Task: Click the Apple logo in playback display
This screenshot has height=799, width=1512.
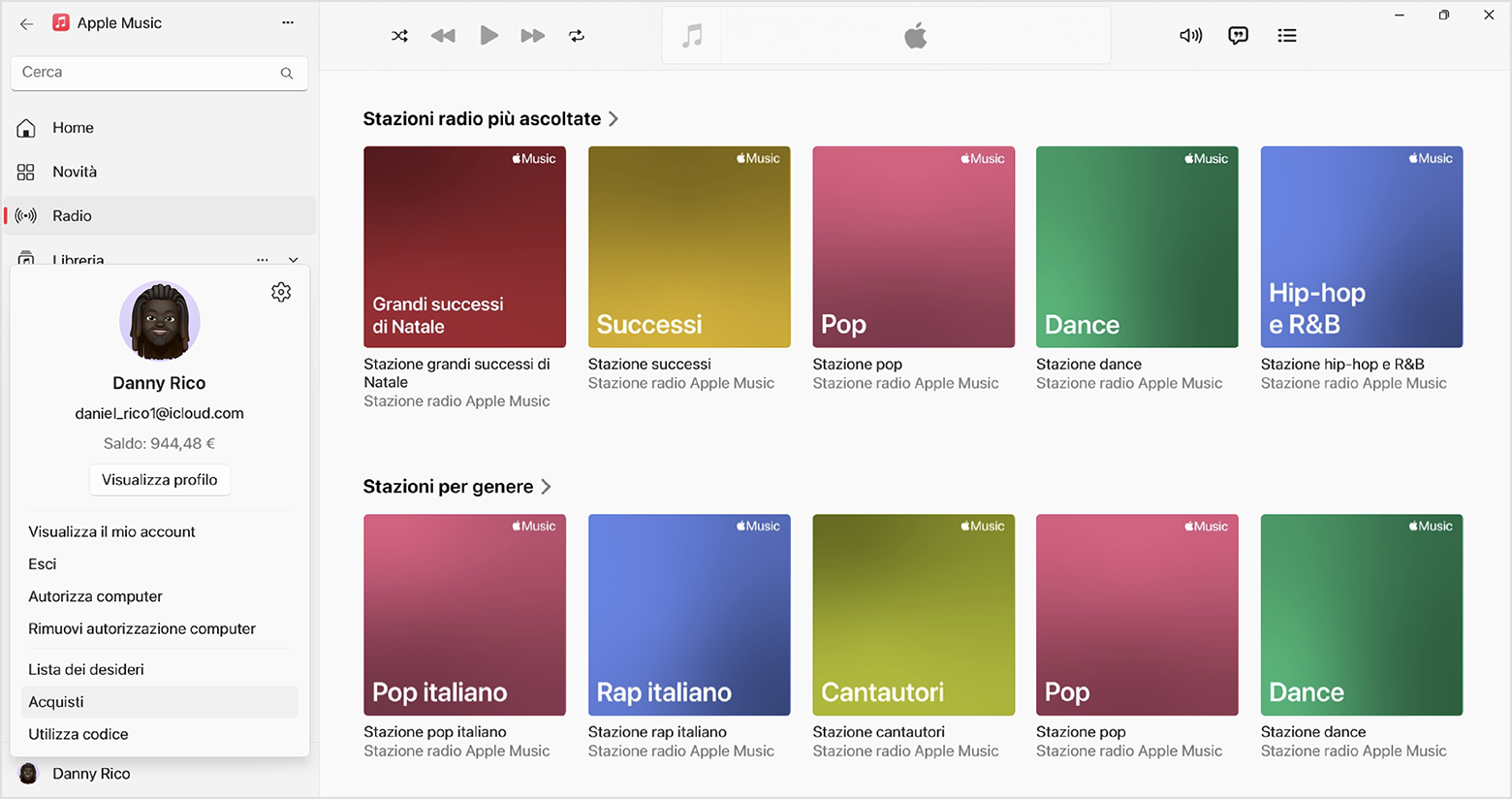Action: point(916,36)
